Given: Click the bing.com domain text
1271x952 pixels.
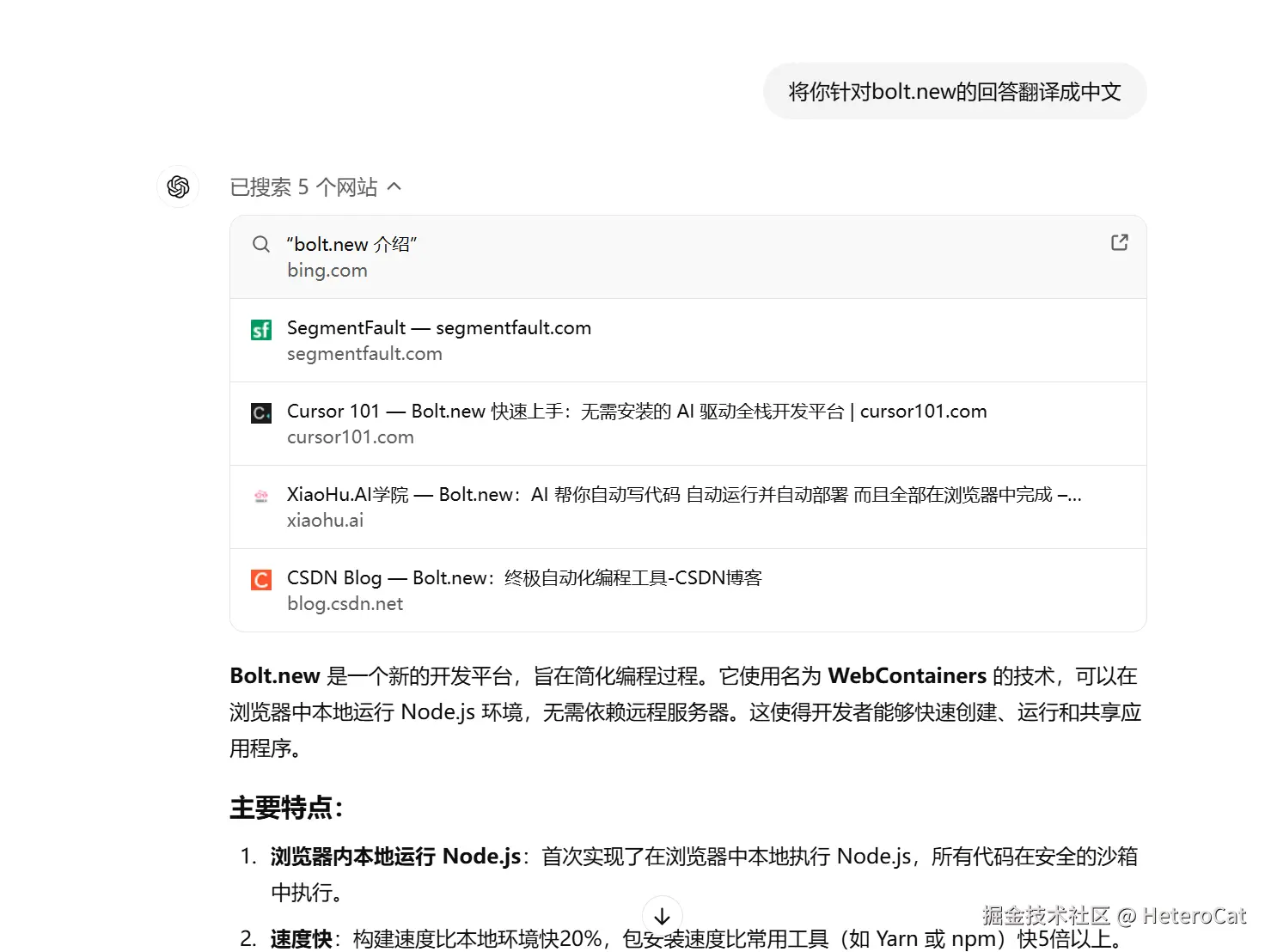Looking at the screenshot, I should 327,270.
